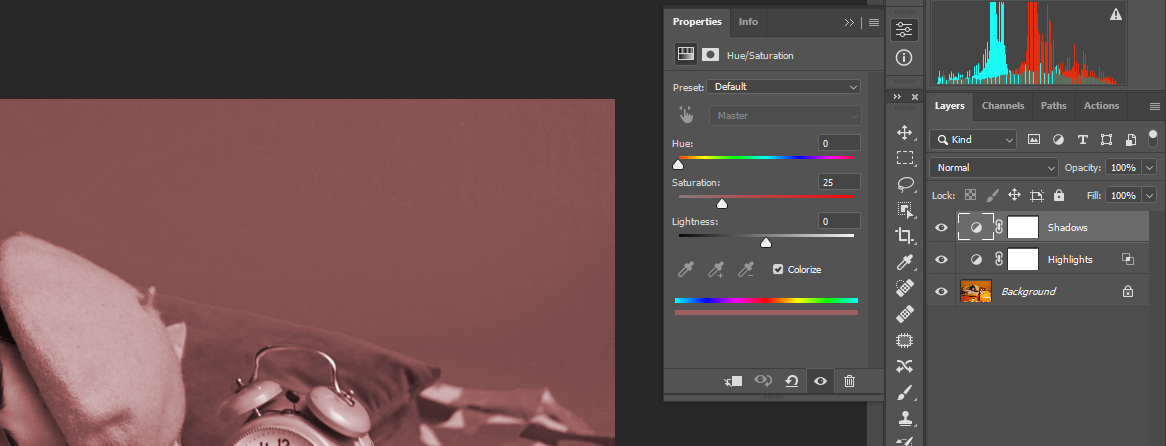Click the Saturation value field
The width and height of the screenshot is (1166, 446).
(840, 181)
